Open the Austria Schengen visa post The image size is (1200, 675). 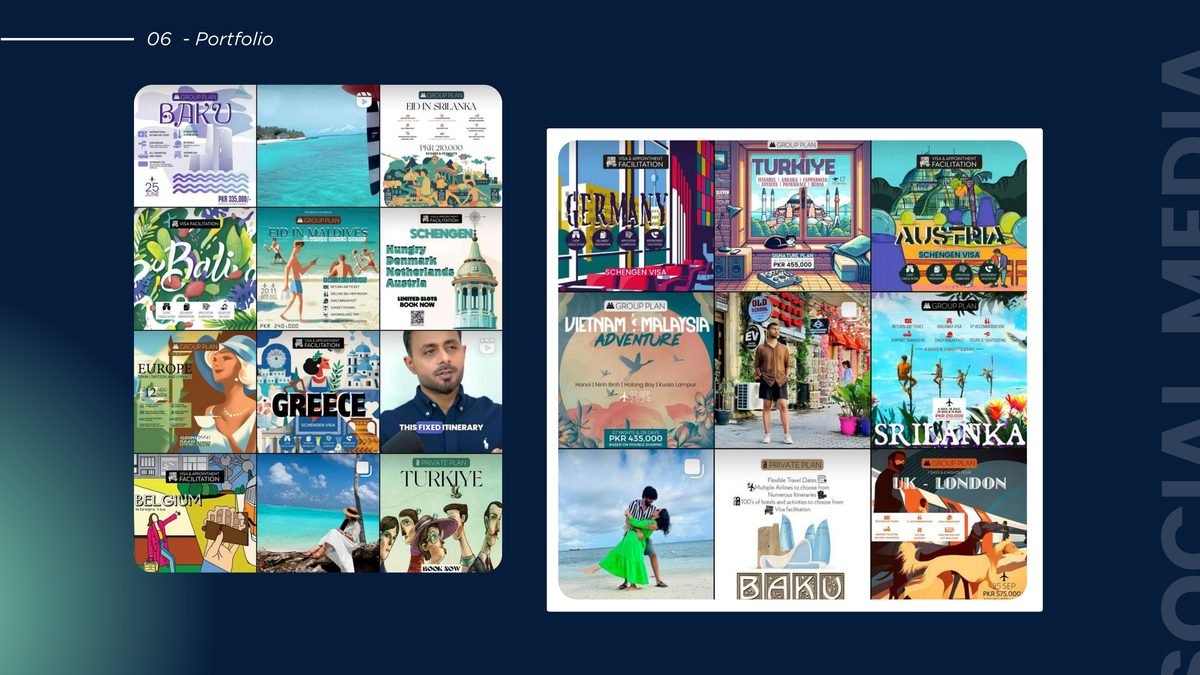coord(949,215)
